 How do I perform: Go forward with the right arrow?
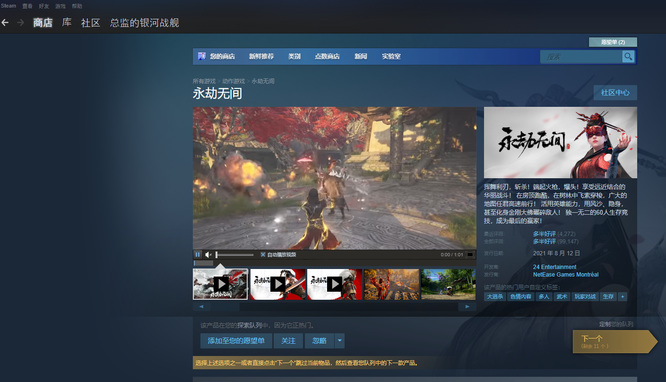20,23
